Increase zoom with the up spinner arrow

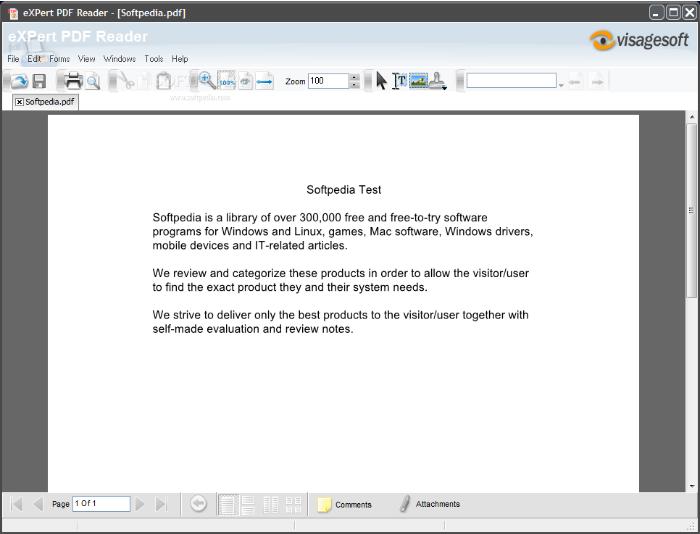tap(354, 77)
